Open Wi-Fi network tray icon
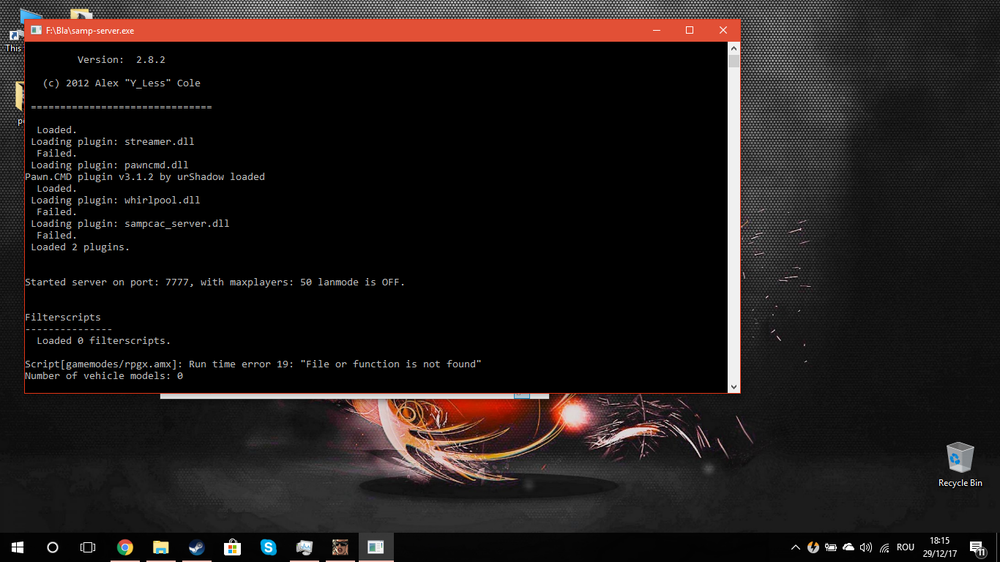The height and width of the screenshot is (562, 1000). [884, 547]
